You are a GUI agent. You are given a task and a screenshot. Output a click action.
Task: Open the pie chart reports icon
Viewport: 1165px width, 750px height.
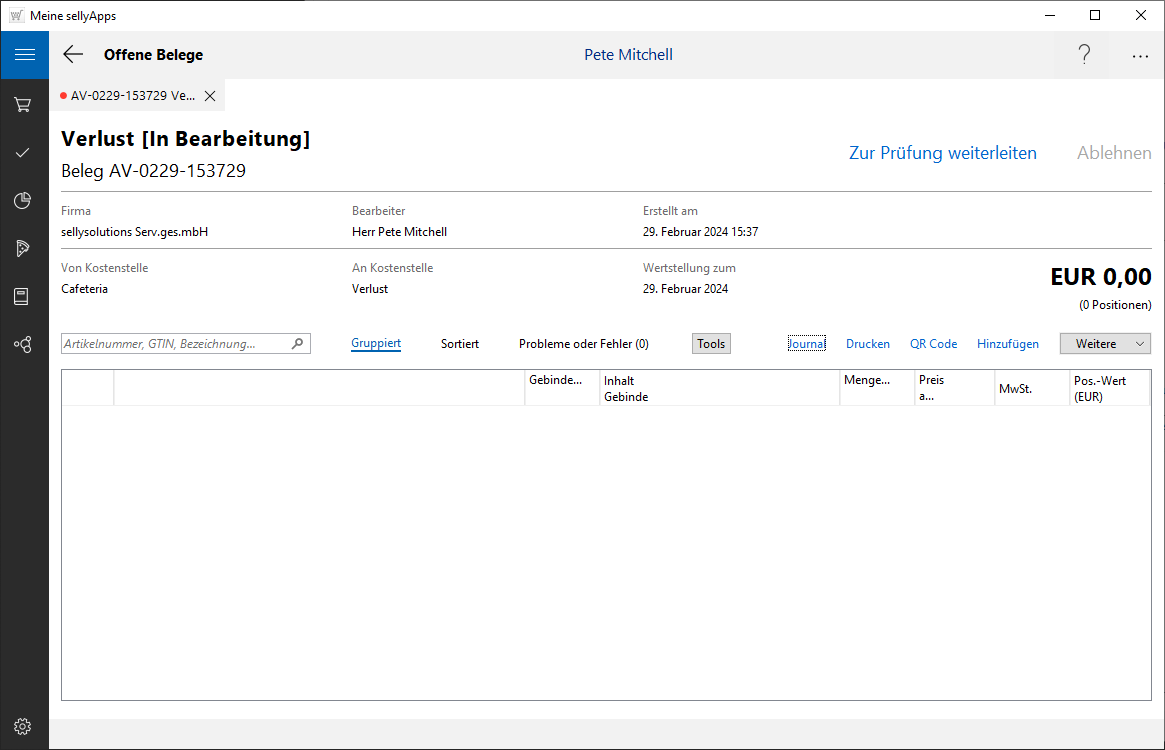pyautogui.click(x=22, y=201)
